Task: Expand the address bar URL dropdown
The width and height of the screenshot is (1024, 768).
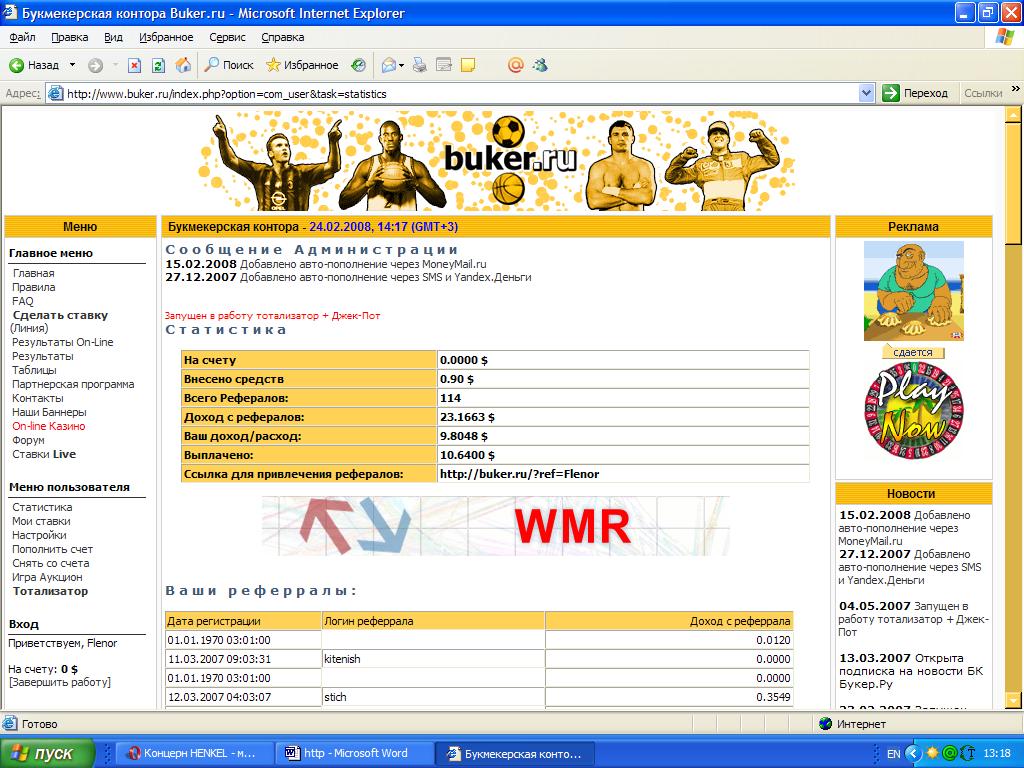Action: pyautogui.click(x=866, y=93)
